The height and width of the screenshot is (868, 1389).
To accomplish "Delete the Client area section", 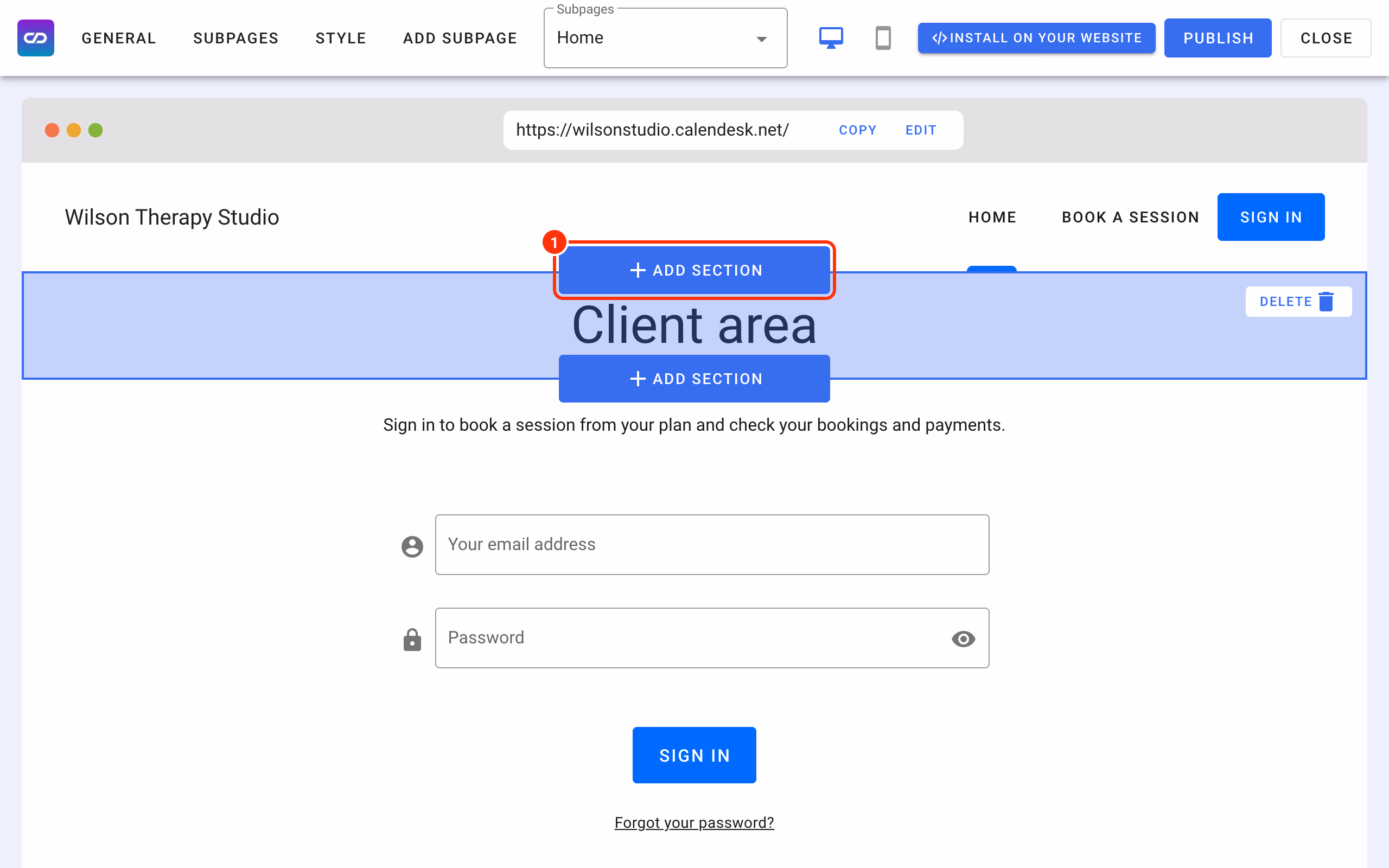I will point(1298,302).
